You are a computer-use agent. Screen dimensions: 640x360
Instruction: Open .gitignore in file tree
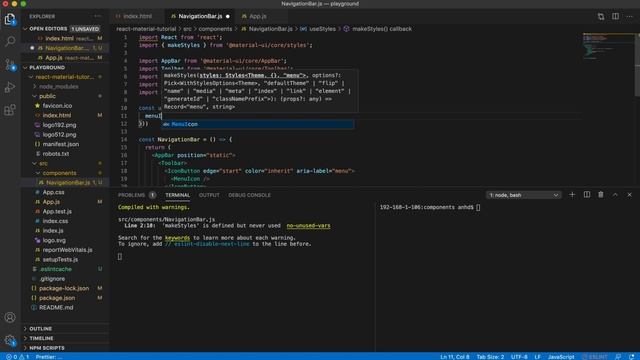point(52,279)
